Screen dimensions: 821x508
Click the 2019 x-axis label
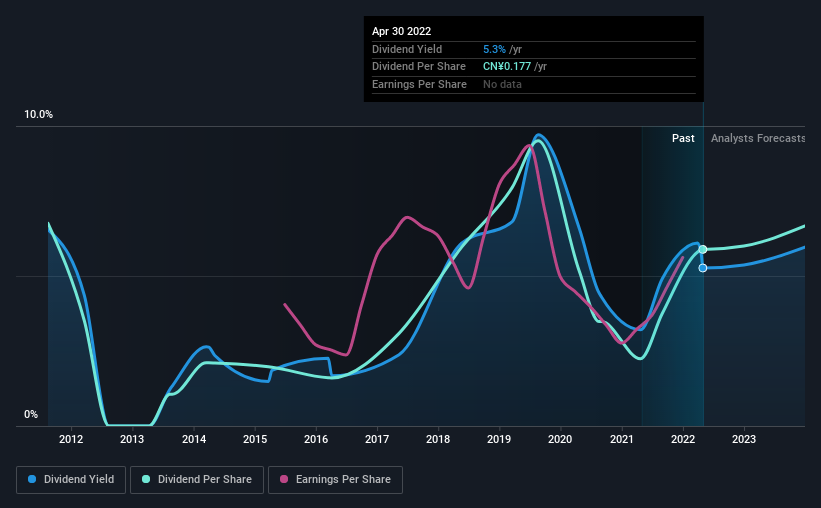coord(499,439)
